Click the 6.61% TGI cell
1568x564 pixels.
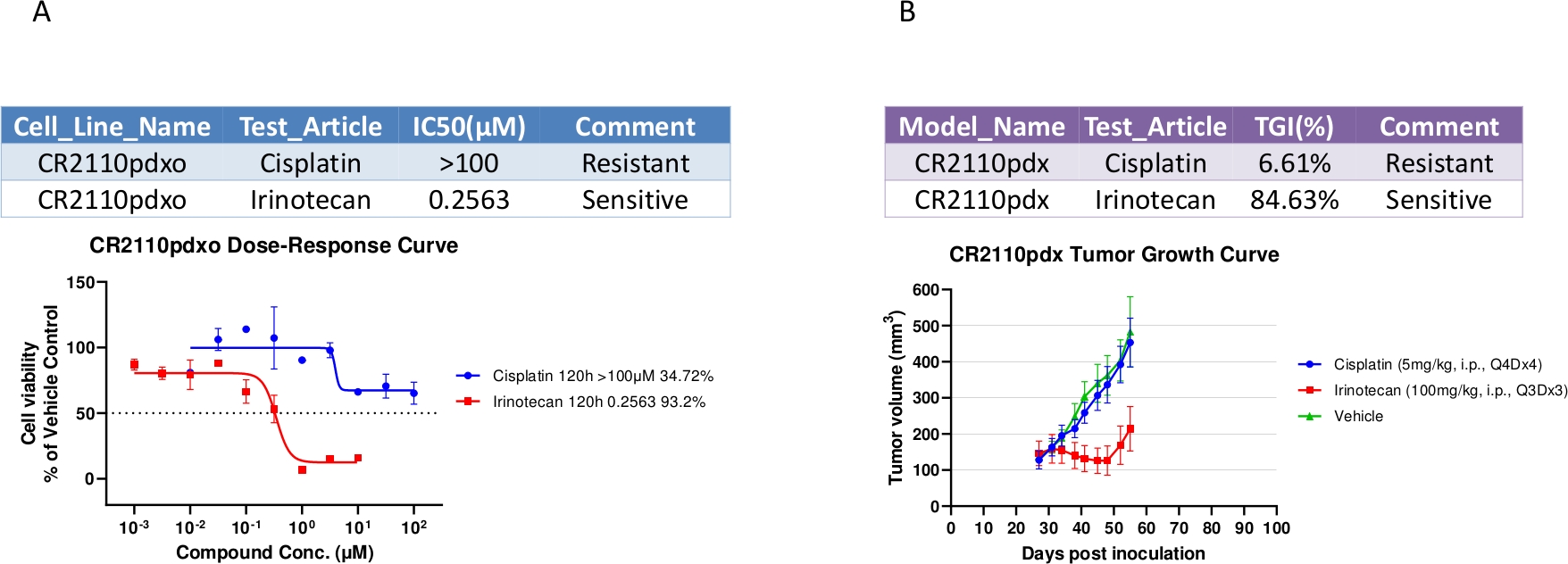tap(1294, 163)
